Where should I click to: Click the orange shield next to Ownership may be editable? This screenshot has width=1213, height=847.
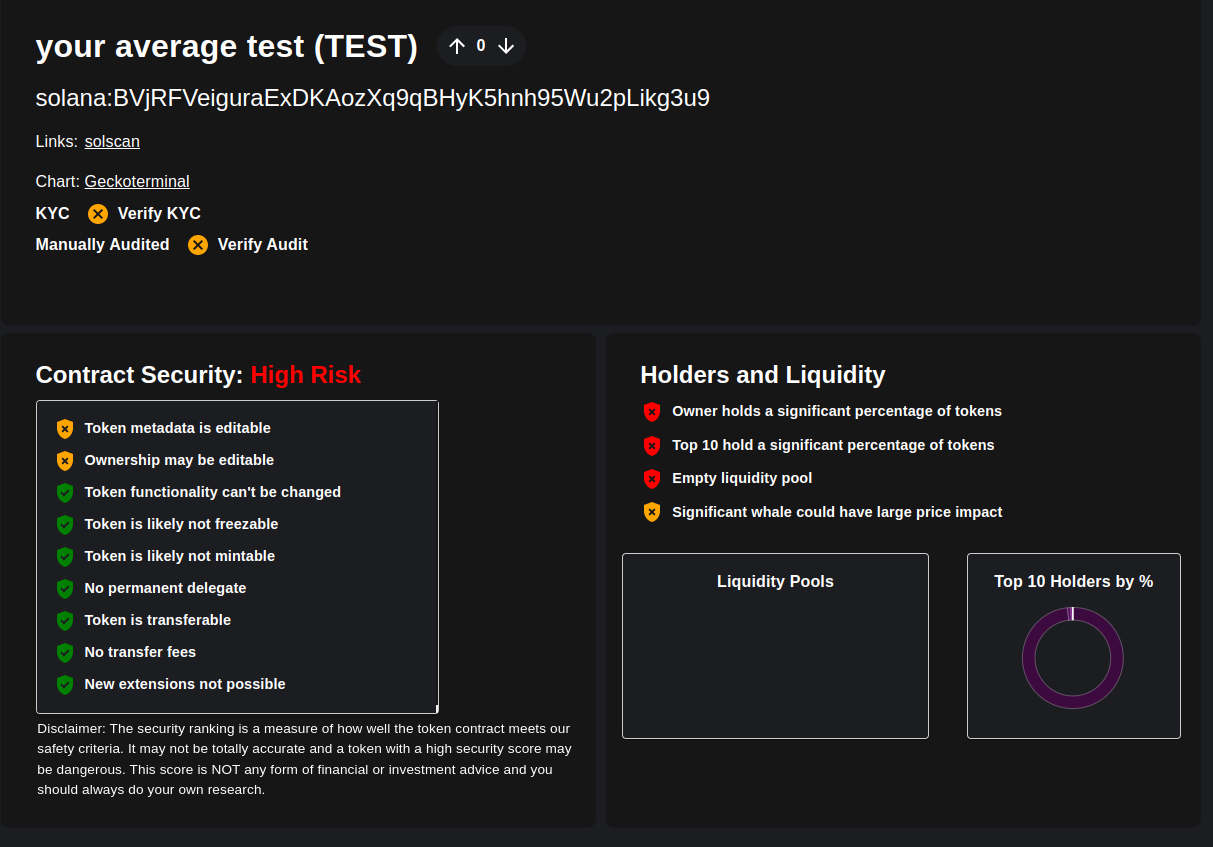pyautogui.click(x=65, y=461)
